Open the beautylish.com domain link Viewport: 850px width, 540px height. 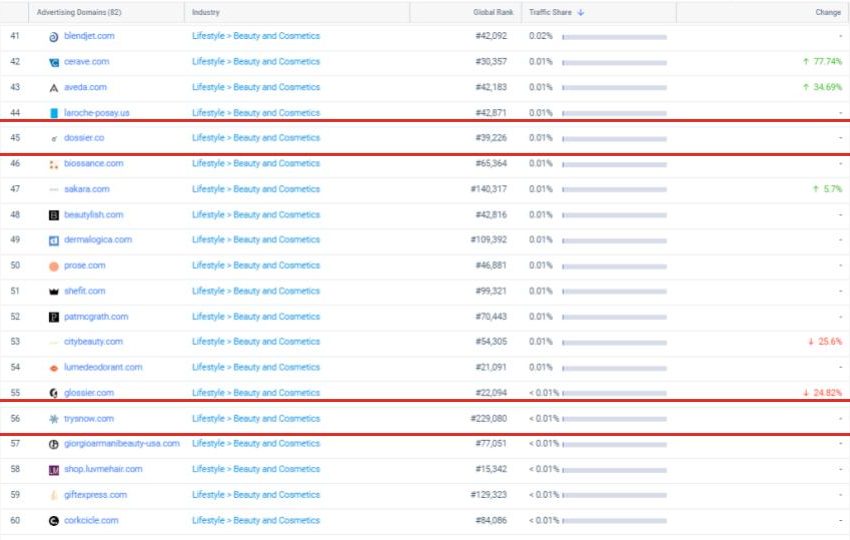93,214
